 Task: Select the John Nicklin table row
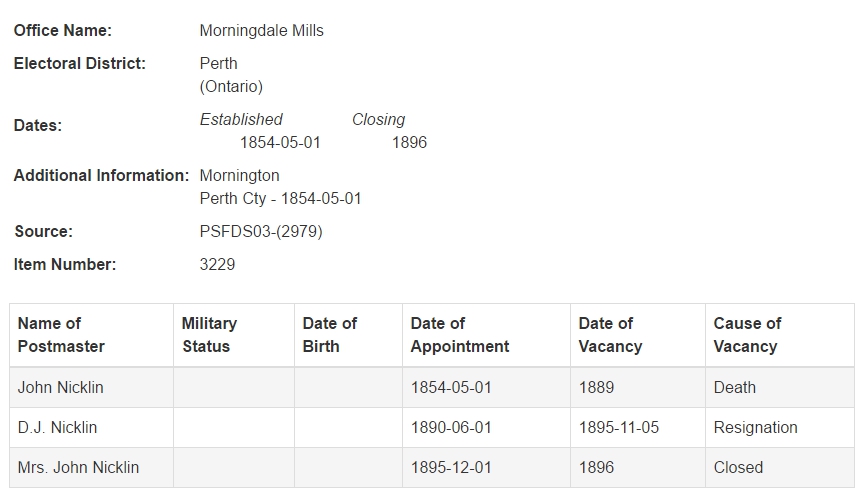(x=432, y=387)
